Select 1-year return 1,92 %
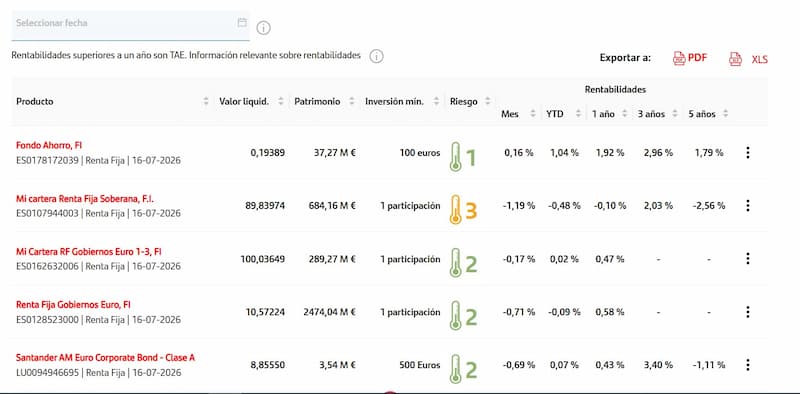 click(x=610, y=153)
